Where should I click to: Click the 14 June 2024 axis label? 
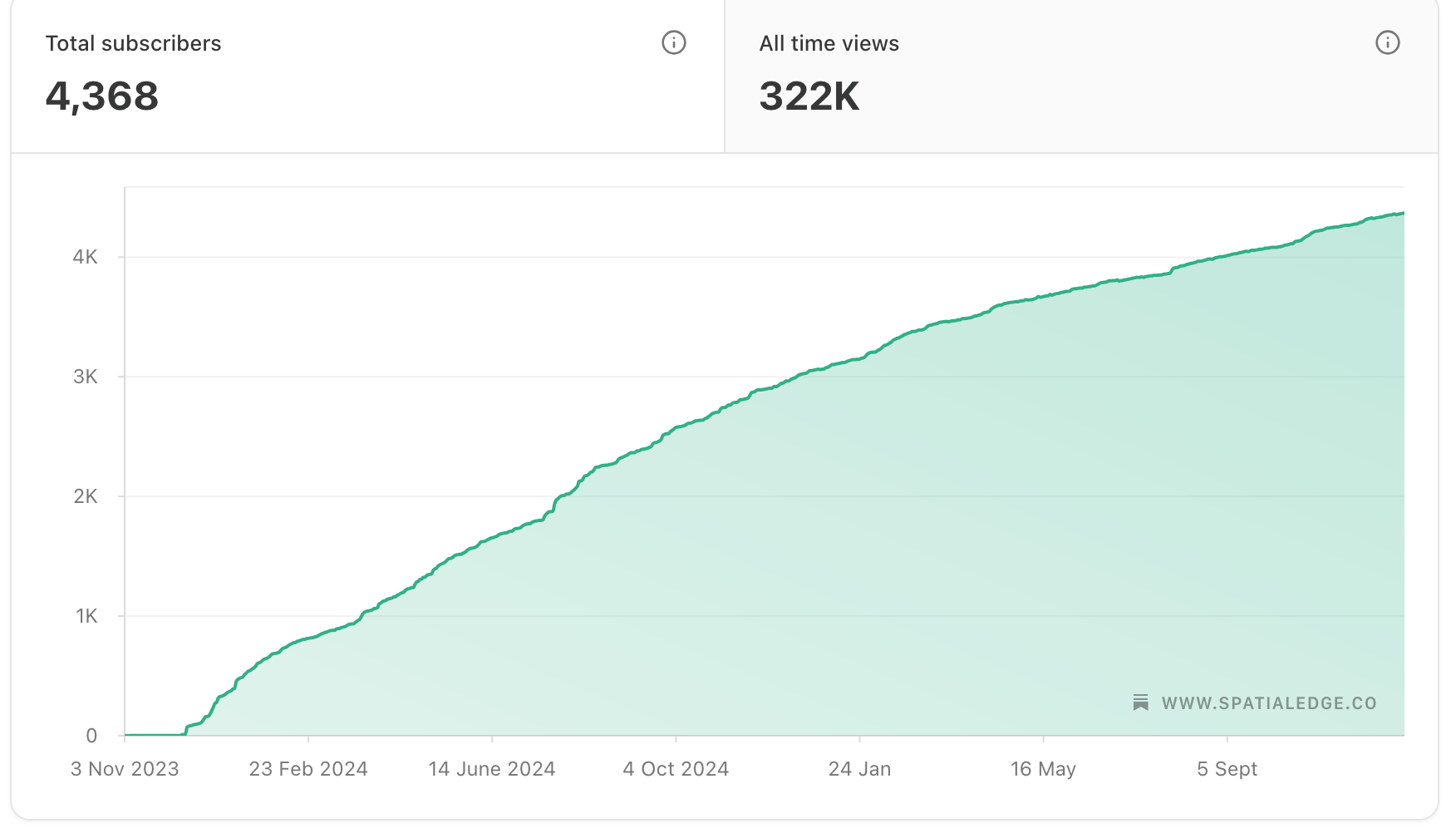(491, 769)
